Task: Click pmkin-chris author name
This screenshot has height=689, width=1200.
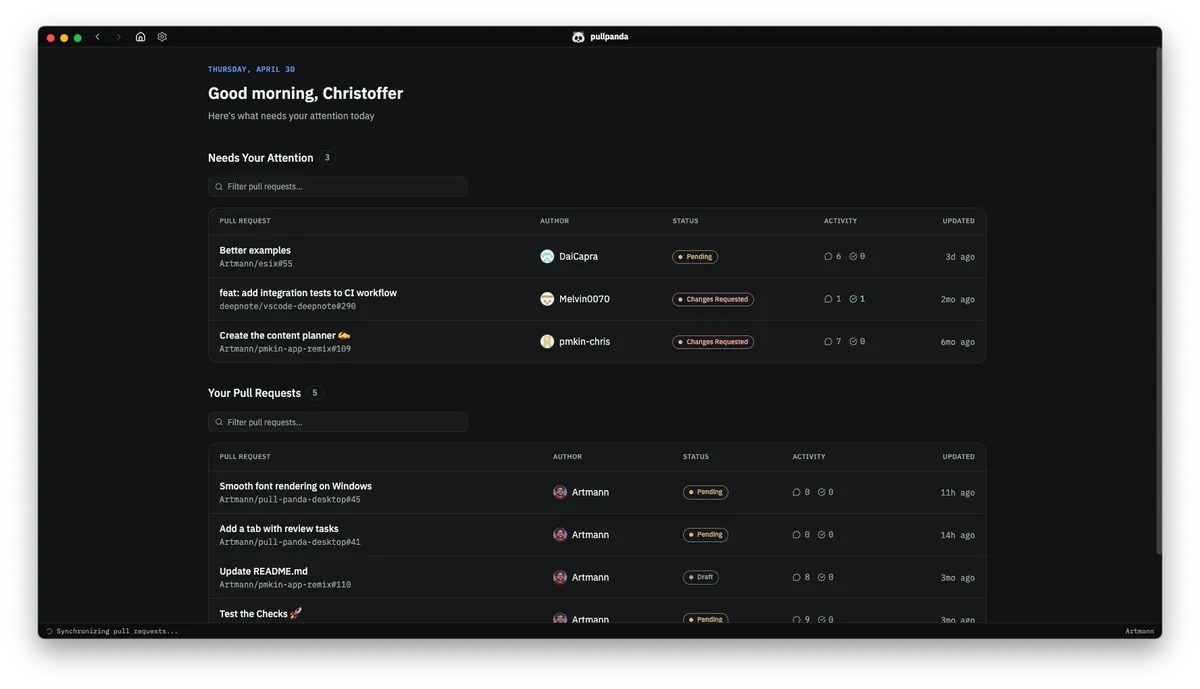Action: coord(584,342)
